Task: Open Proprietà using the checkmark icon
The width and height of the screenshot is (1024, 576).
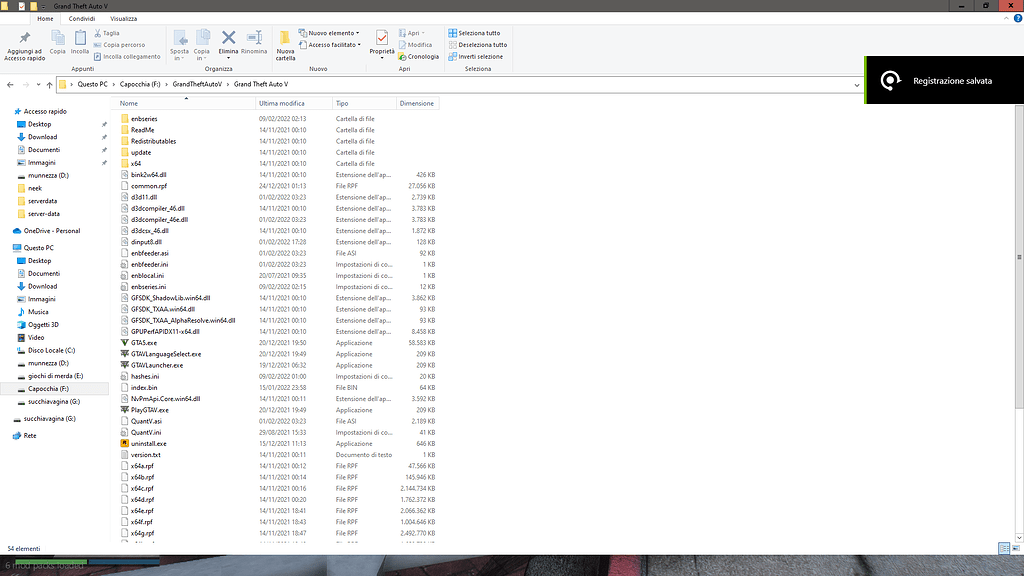Action: pos(380,38)
